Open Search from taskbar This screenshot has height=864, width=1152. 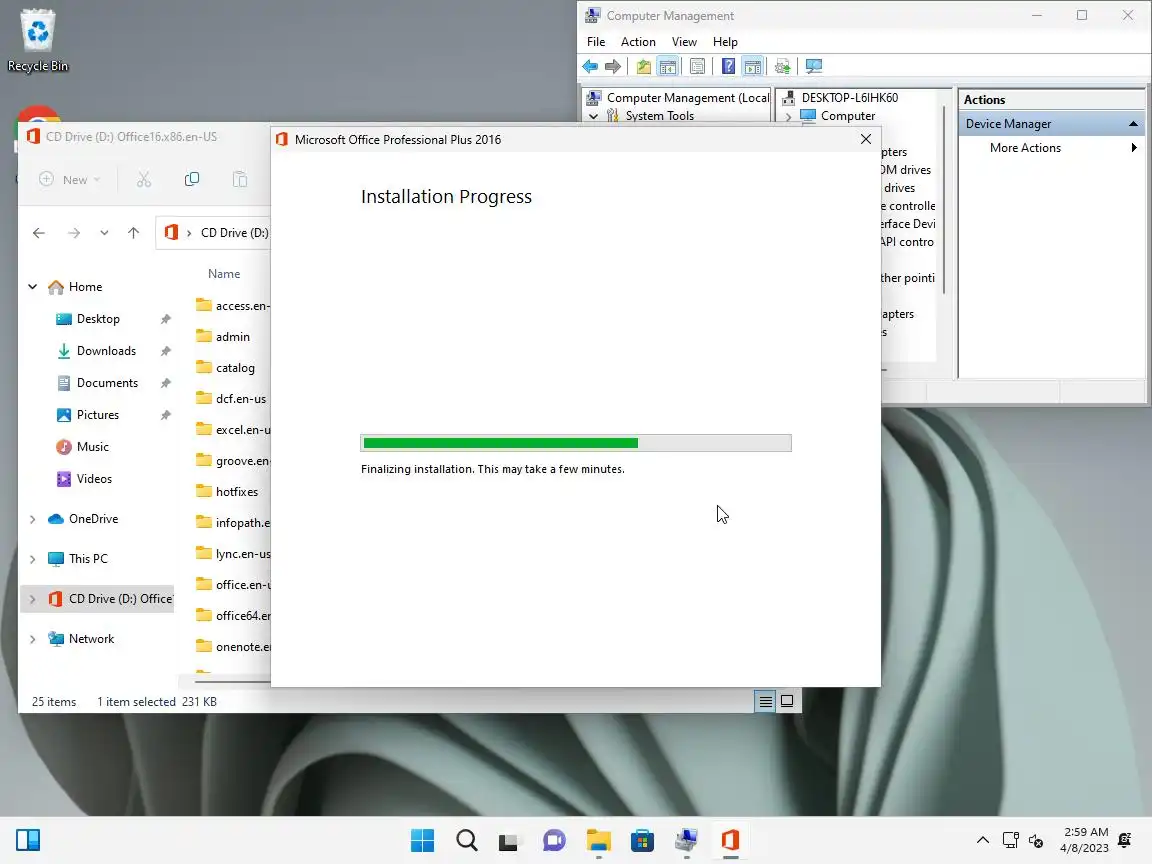[x=467, y=840]
